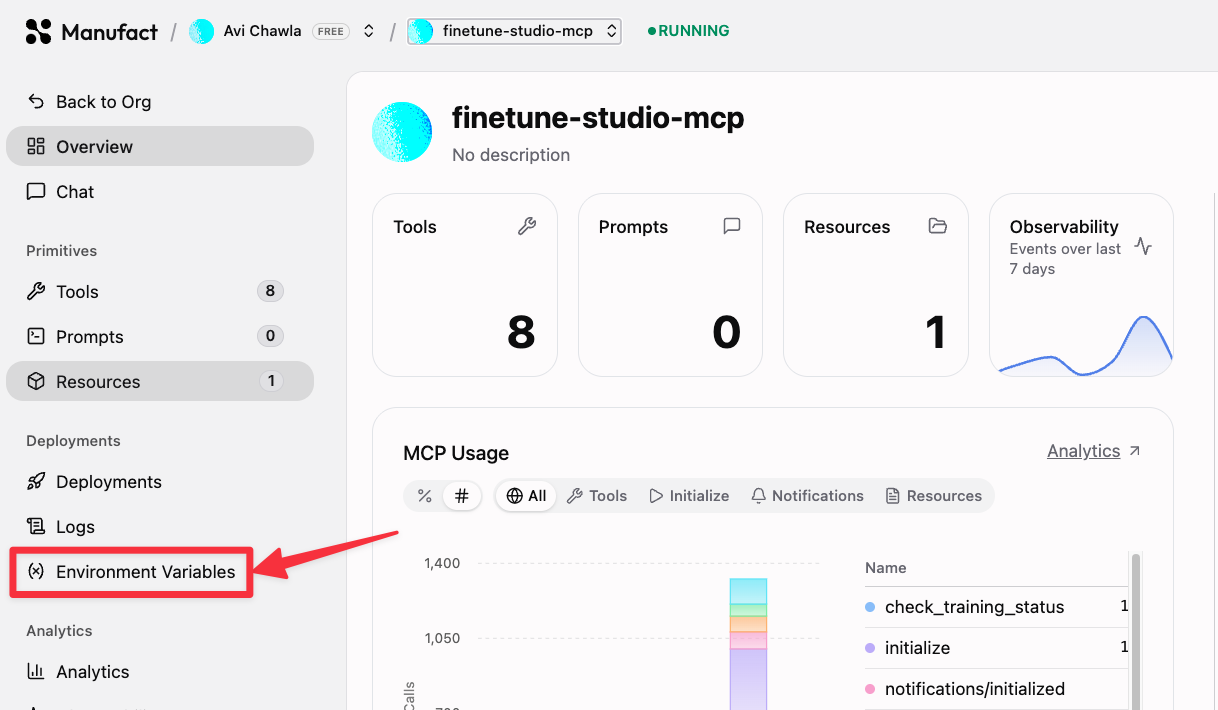The height and width of the screenshot is (710, 1218).
Task: Click the arrow icon next to Analytics link
Action: 1134,451
